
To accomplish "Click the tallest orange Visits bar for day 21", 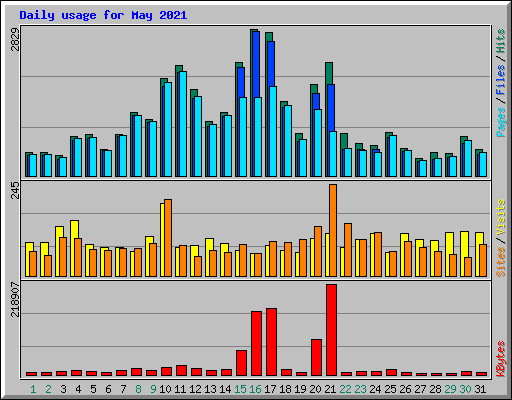I will pyautogui.click(x=333, y=230).
